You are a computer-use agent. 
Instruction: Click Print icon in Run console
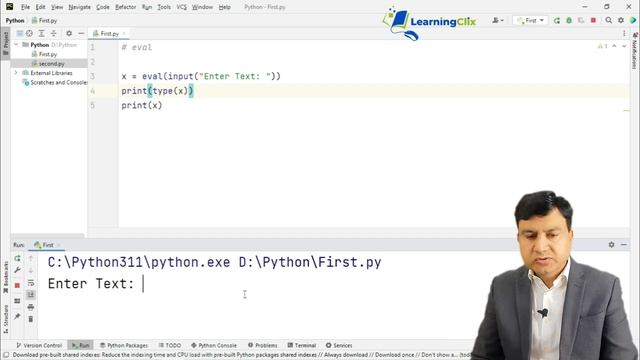31,307
